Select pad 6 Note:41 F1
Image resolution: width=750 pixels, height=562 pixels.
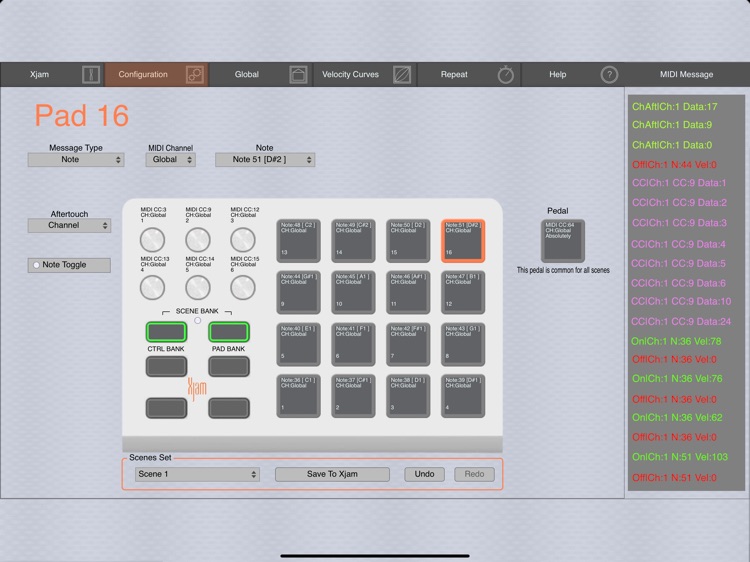(x=353, y=344)
